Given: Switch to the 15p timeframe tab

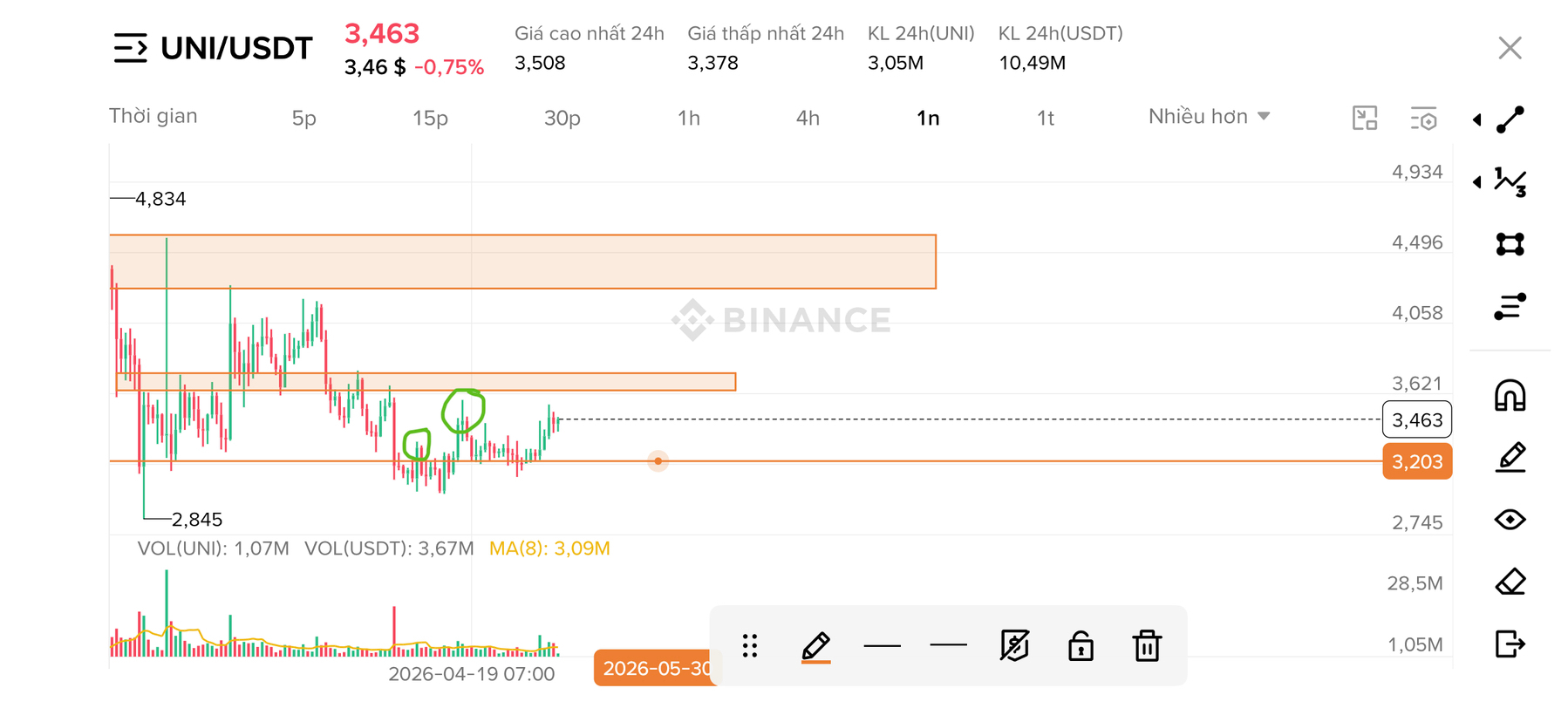Looking at the screenshot, I should 430,118.
